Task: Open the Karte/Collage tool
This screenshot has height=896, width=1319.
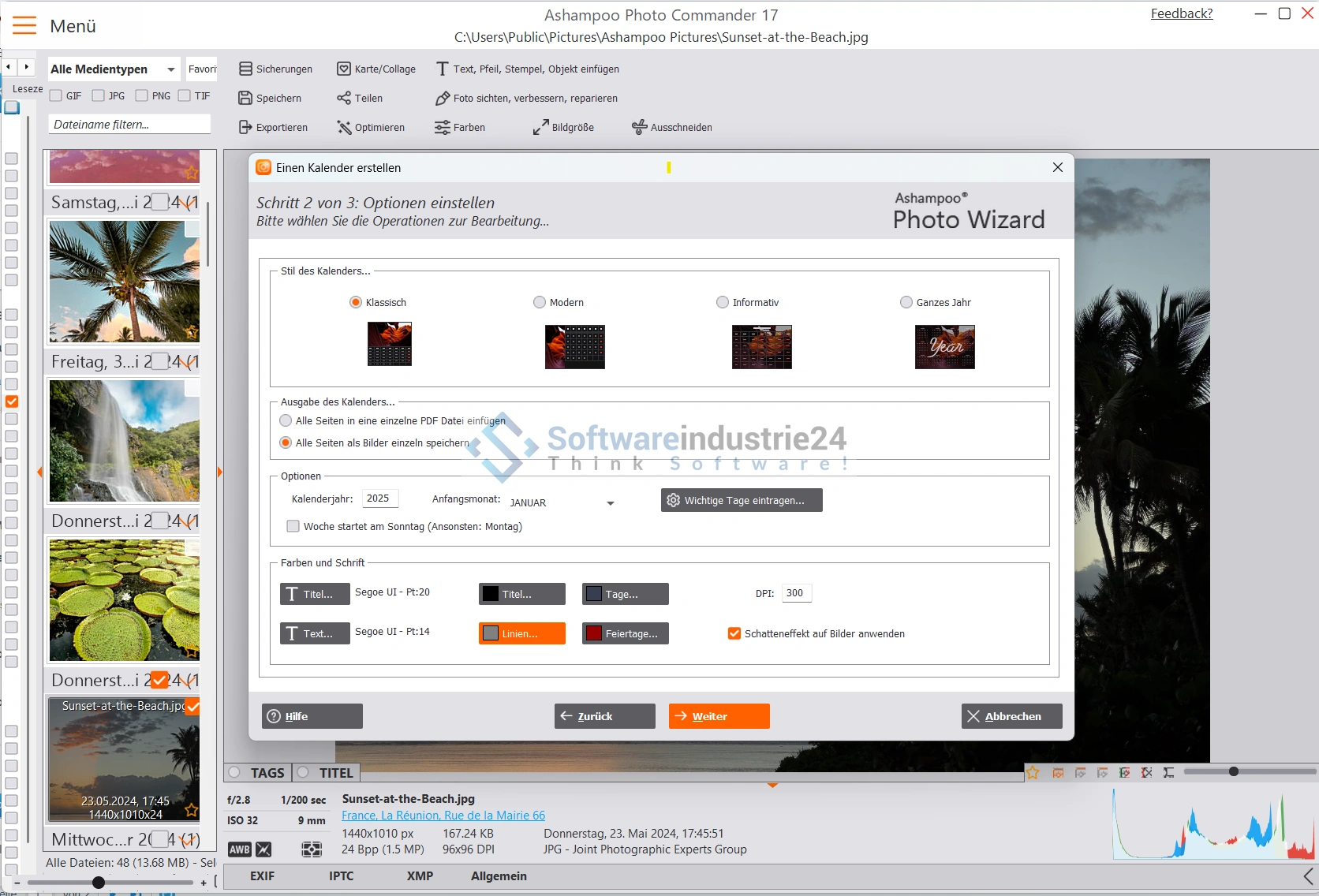Action: (344, 69)
